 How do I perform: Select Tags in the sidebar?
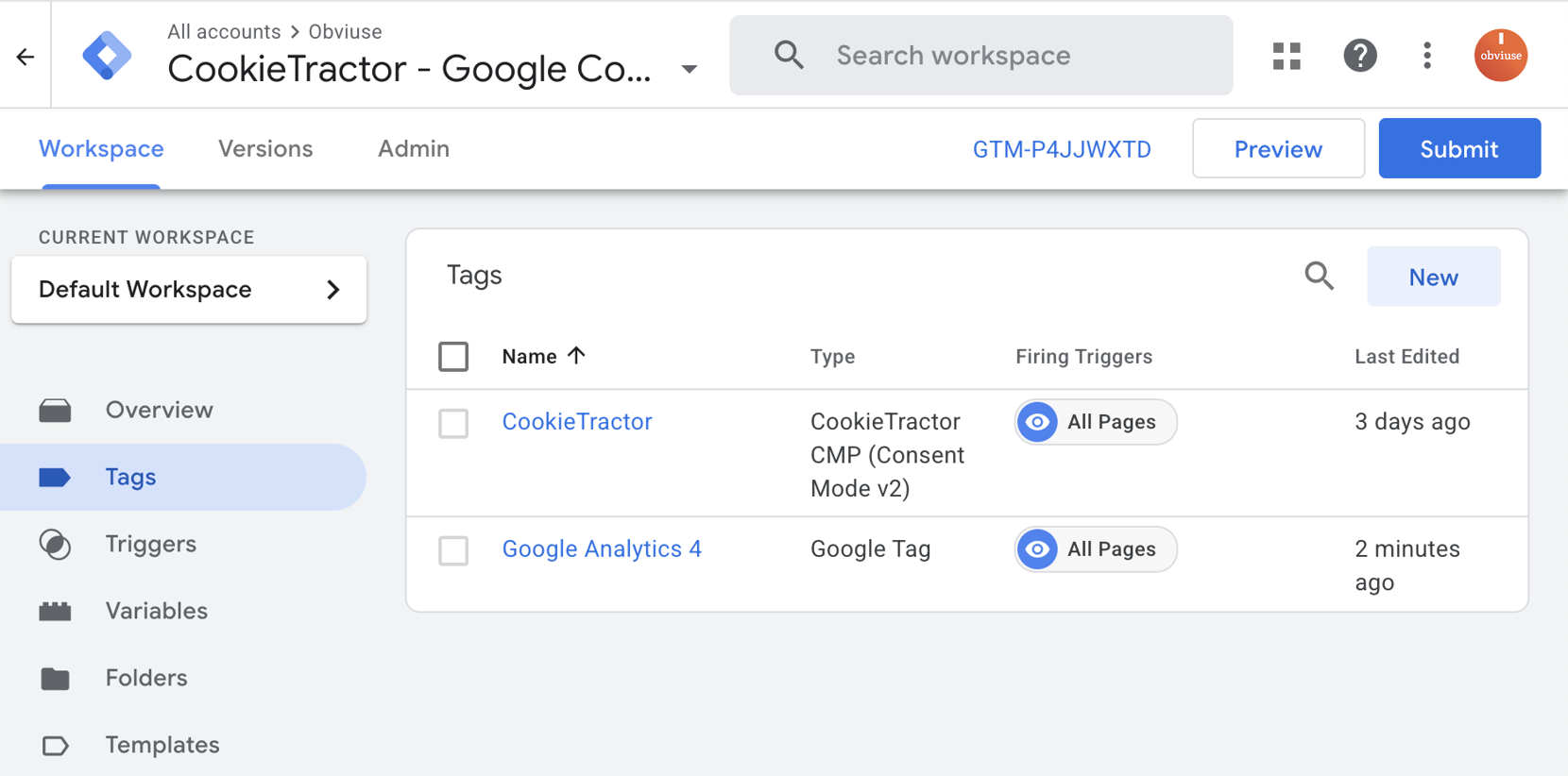tap(183, 478)
